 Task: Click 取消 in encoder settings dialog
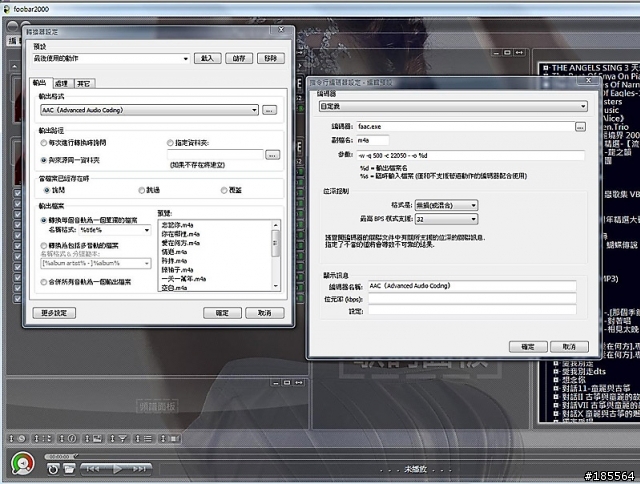[x=569, y=347]
